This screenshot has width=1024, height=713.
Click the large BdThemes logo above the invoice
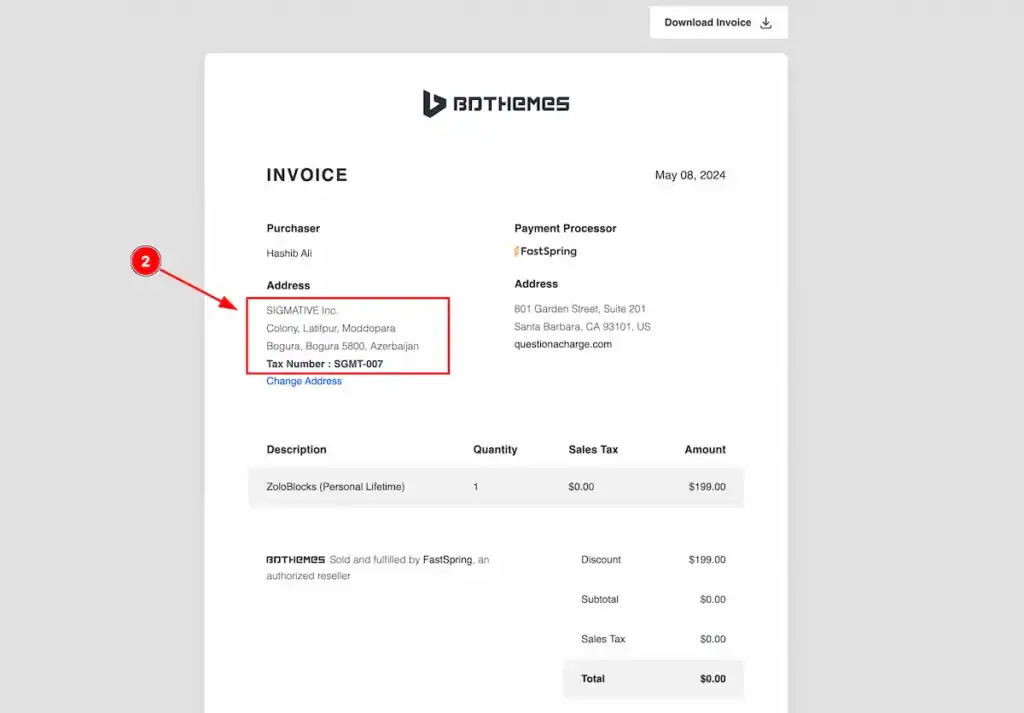(x=496, y=104)
